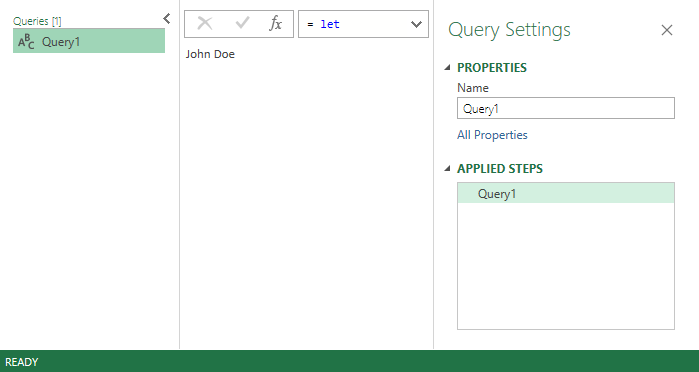Open the All Properties link
The image size is (699, 372).
click(x=492, y=135)
